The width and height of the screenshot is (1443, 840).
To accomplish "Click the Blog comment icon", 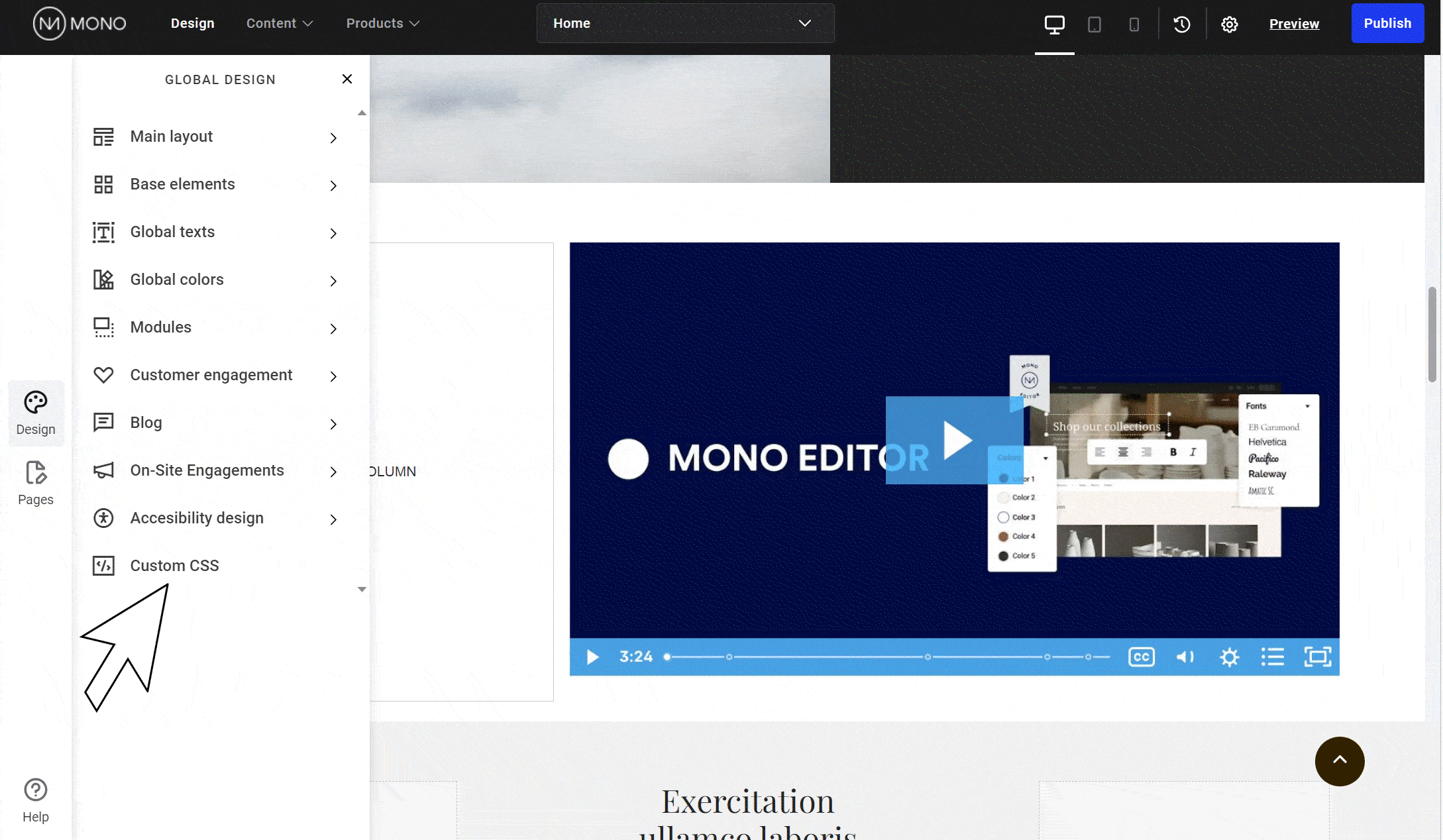I will point(103,423).
